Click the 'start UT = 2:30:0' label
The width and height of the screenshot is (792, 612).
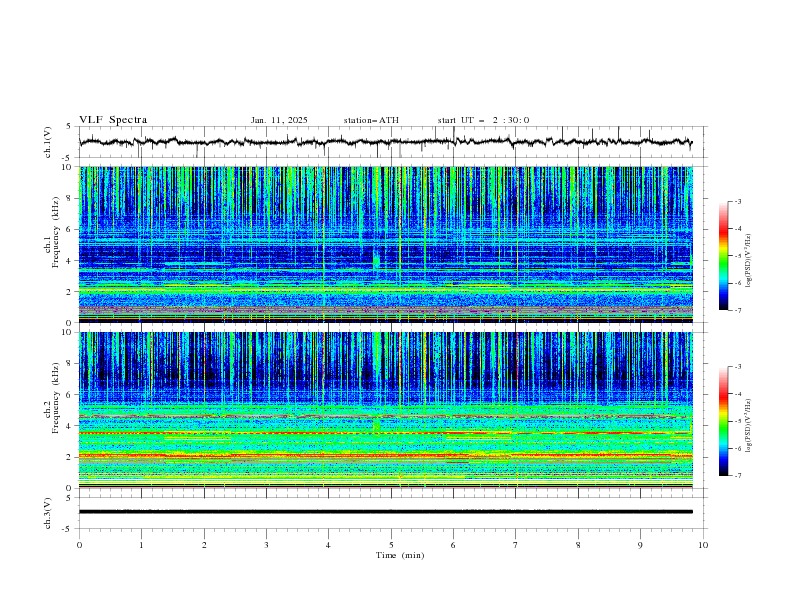483,120
